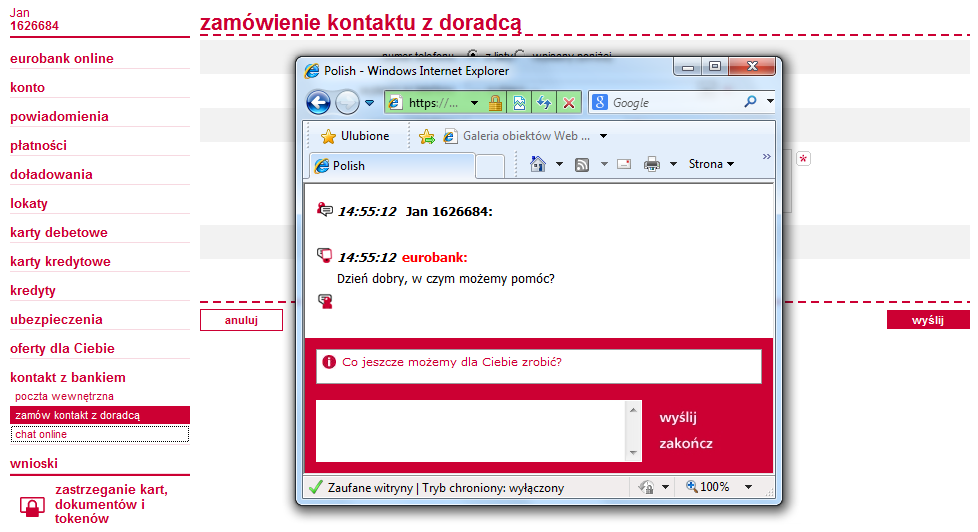Click the 100% zoom level button
978x532 pixels.
(x=707, y=486)
